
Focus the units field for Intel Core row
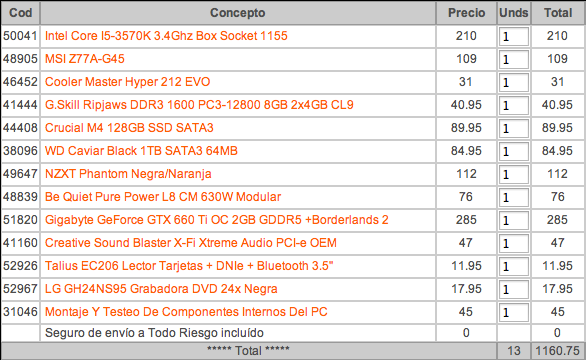(514, 37)
